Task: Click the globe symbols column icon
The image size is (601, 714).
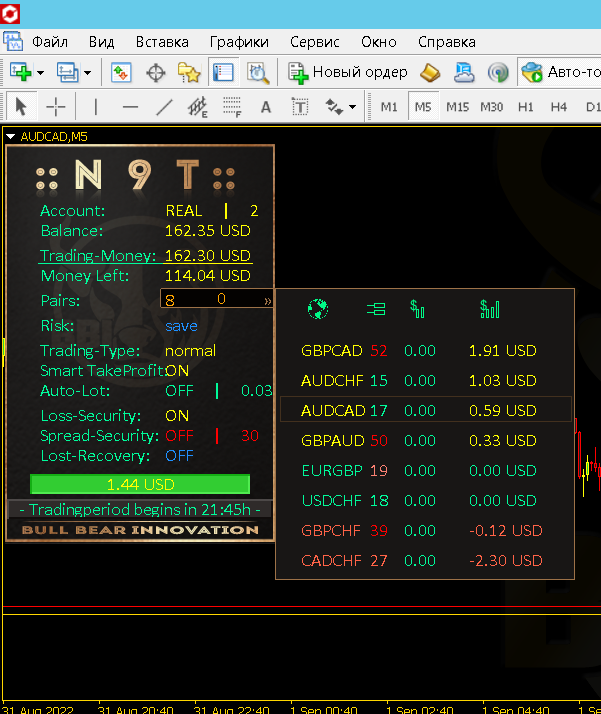Action: point(318,309)
